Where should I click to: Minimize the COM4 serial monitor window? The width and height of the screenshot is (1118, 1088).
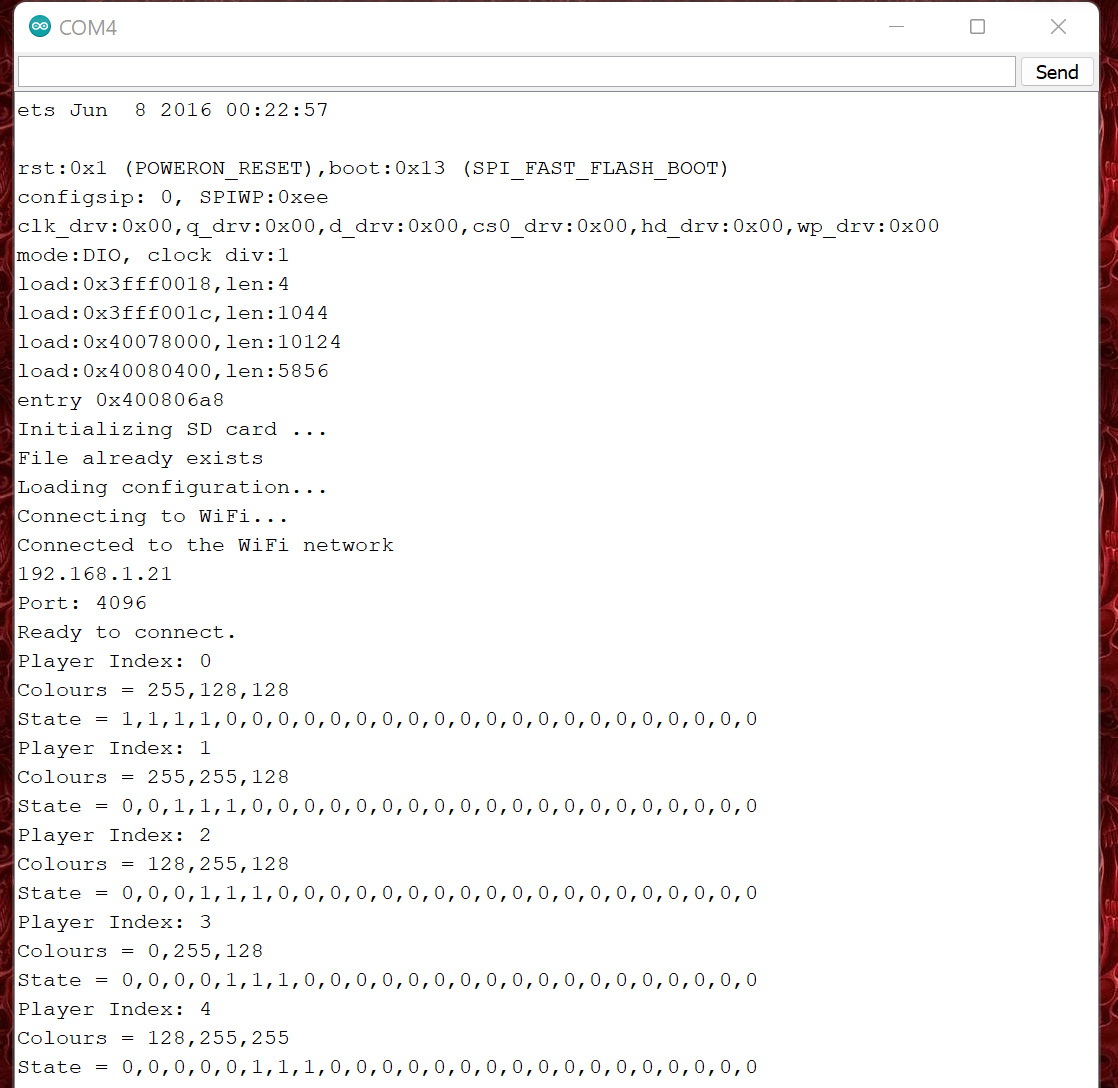[896, 26]
